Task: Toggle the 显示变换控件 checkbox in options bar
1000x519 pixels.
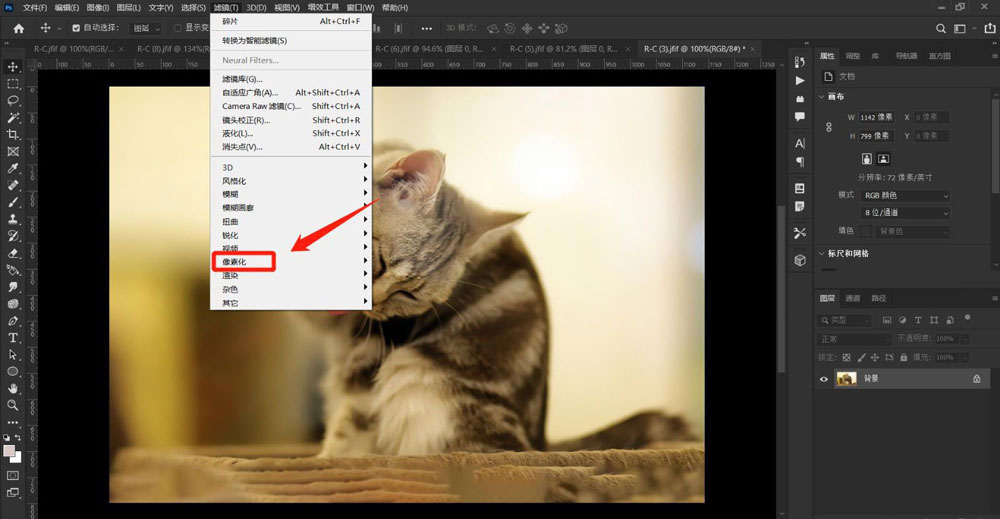Action: (x=178, y=28)
